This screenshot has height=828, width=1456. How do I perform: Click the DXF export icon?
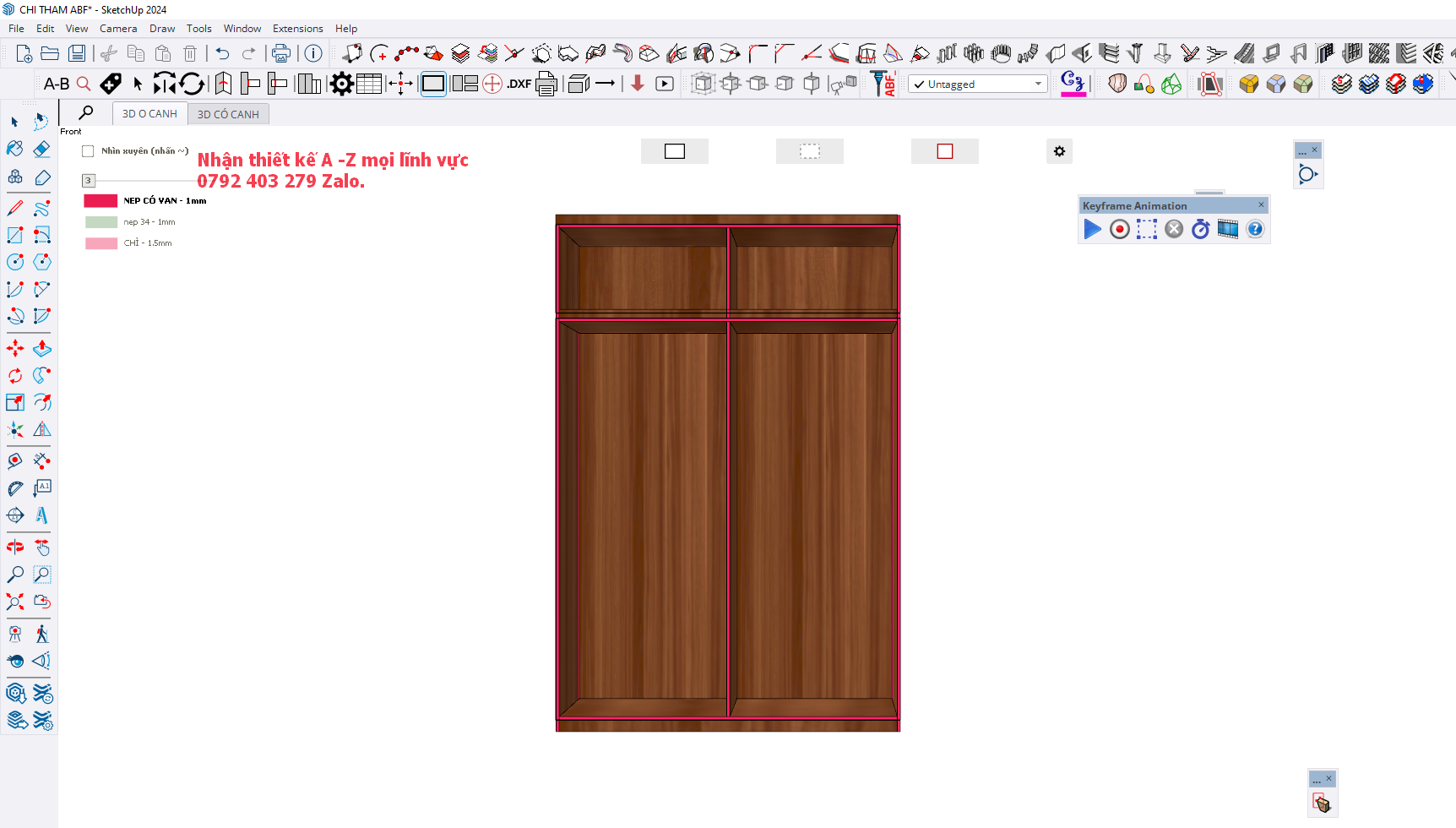point(519,84)
